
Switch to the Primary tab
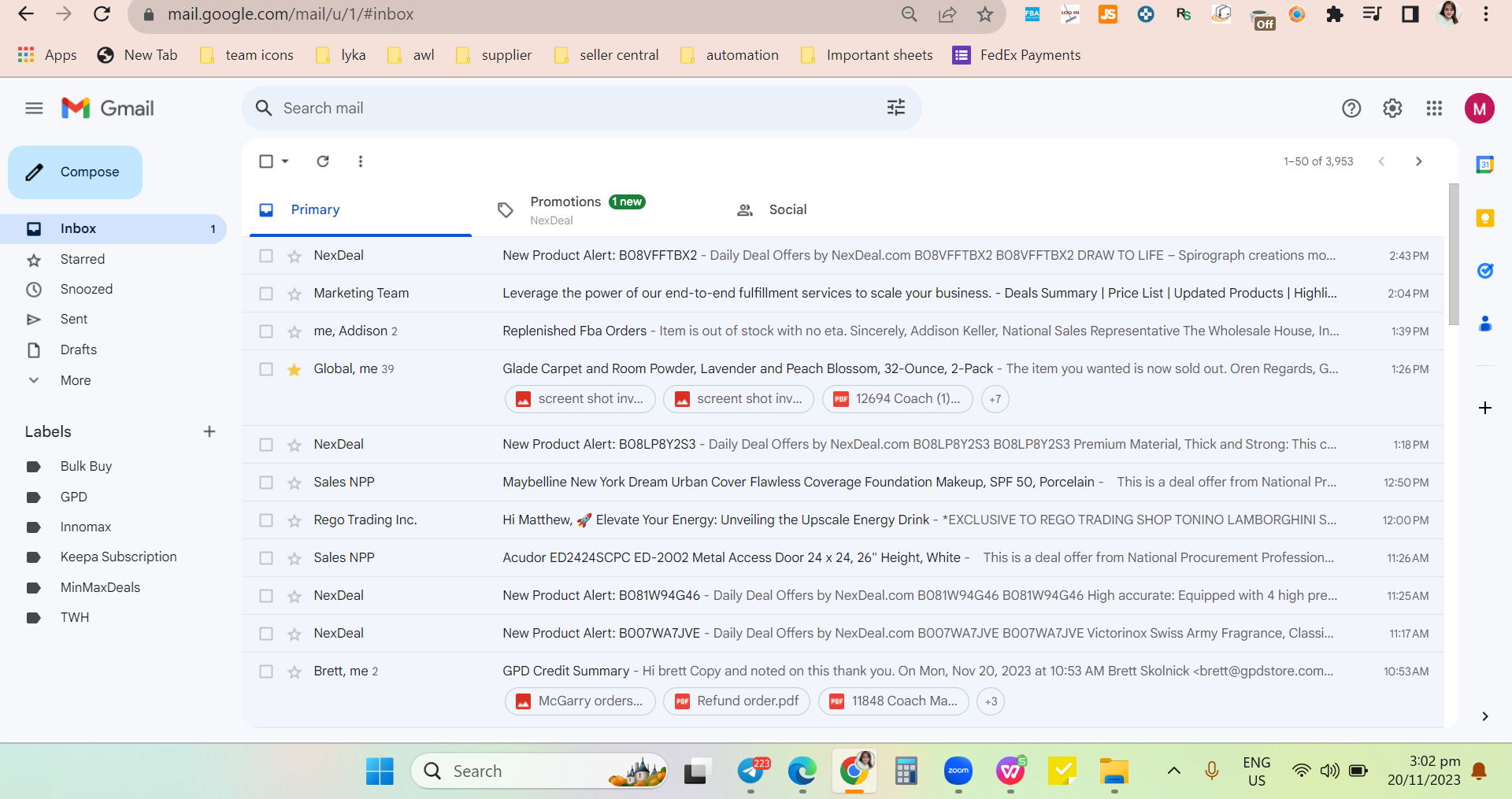[x=361, y=209]
